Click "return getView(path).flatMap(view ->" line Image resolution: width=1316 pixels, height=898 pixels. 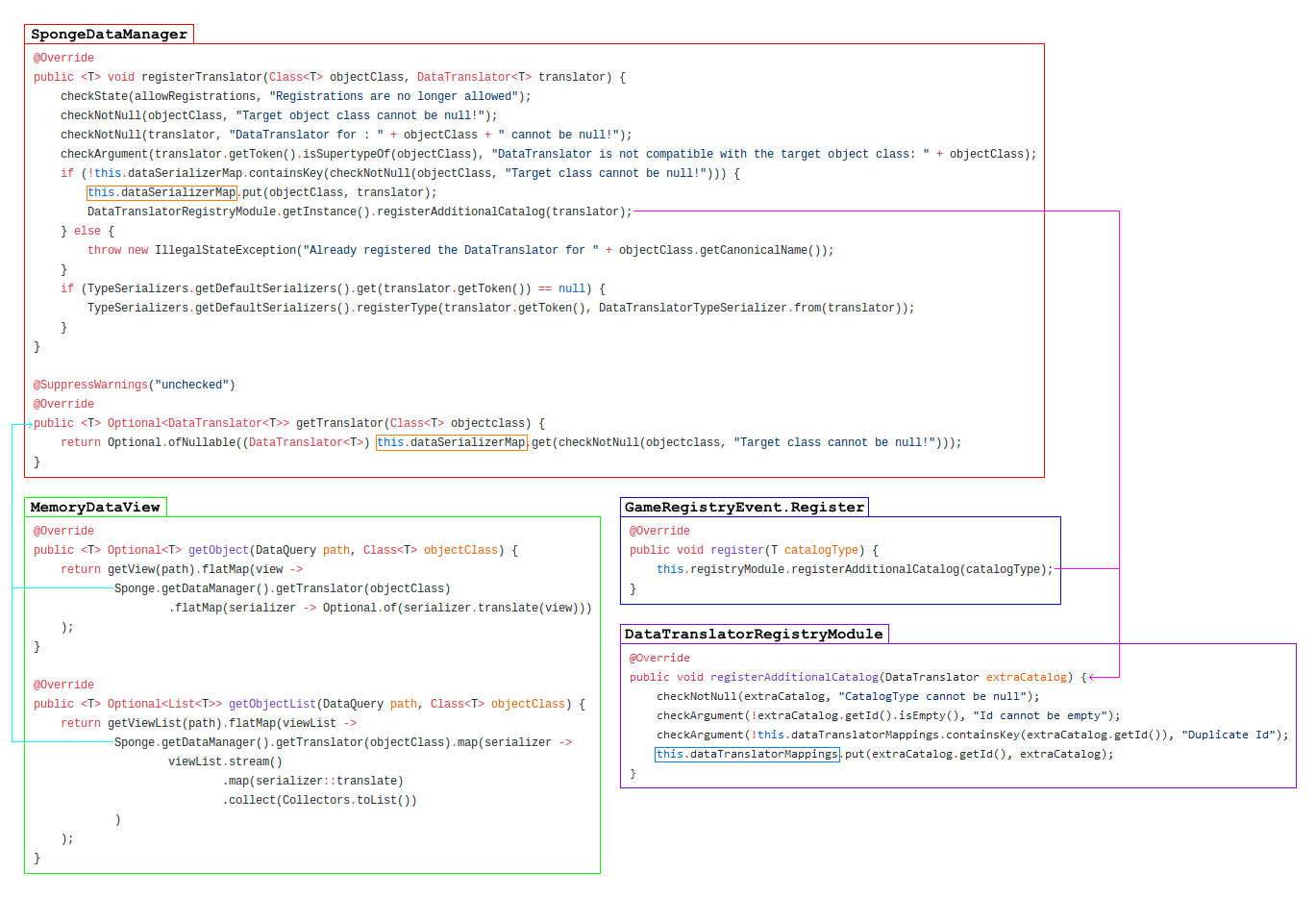tap(182, 569)
